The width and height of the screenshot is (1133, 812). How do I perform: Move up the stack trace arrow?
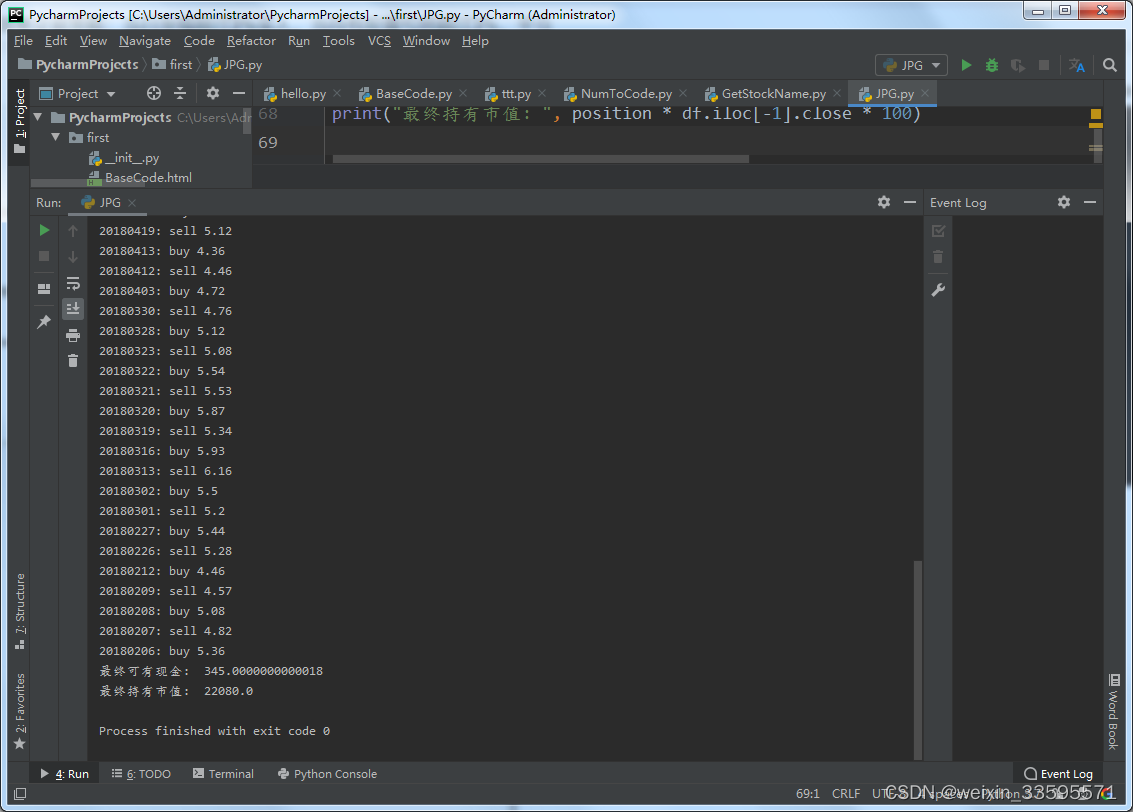(x=73, y=230)
